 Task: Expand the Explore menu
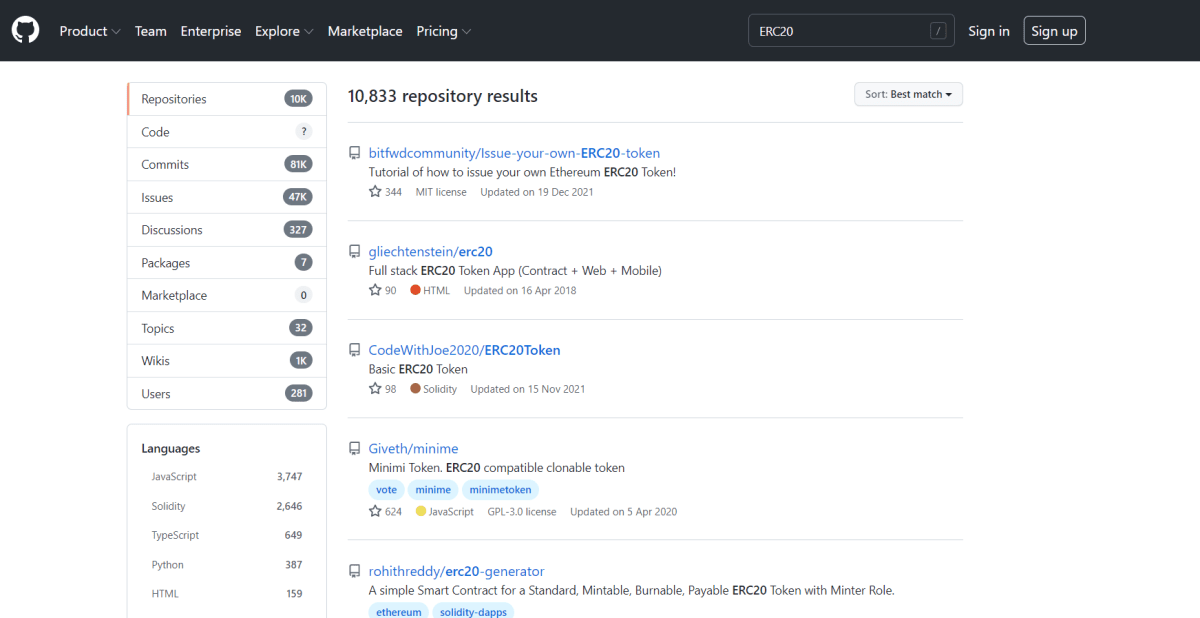pos(284,31)
